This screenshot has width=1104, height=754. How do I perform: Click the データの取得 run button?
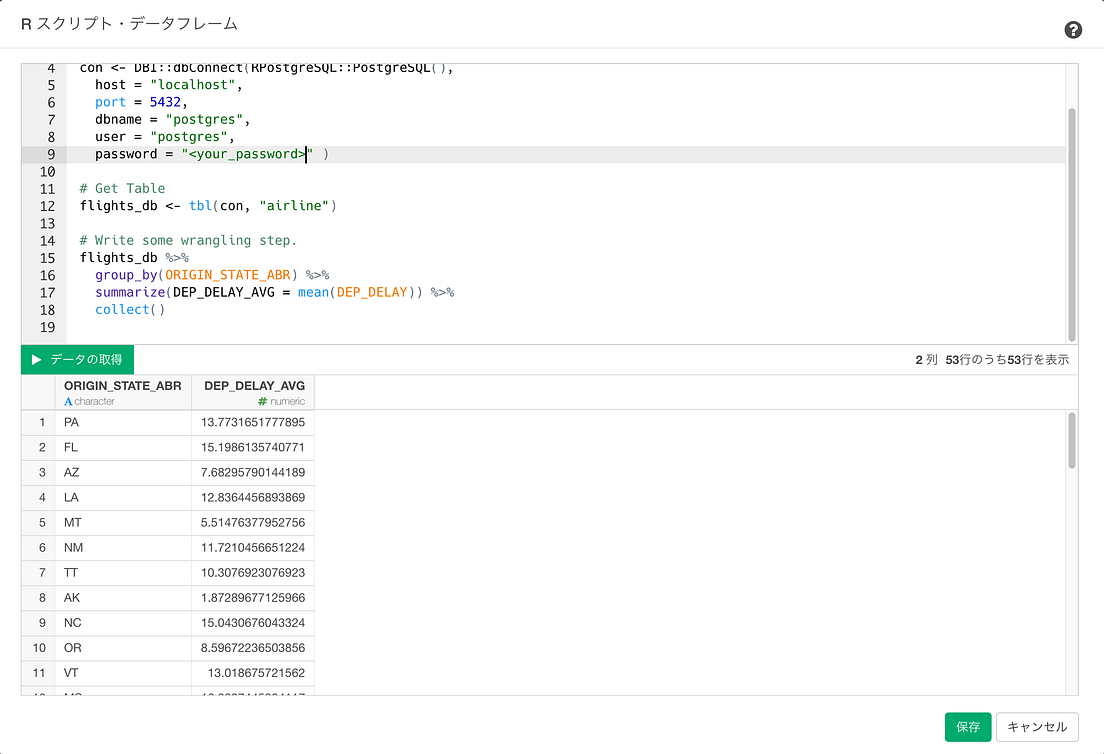(77, 360)
